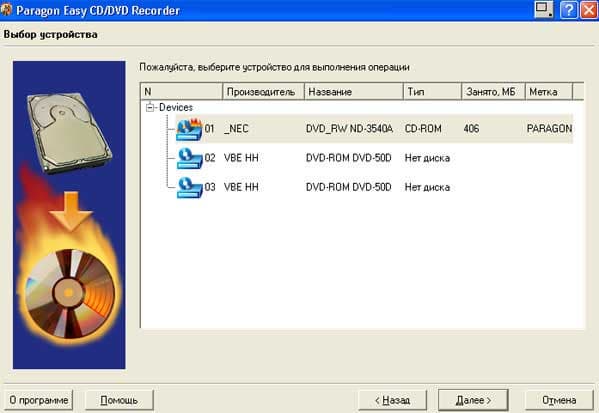599x413 pixels.
Task: Proceed with the Далее button
Action: click(x=473, y=400)
